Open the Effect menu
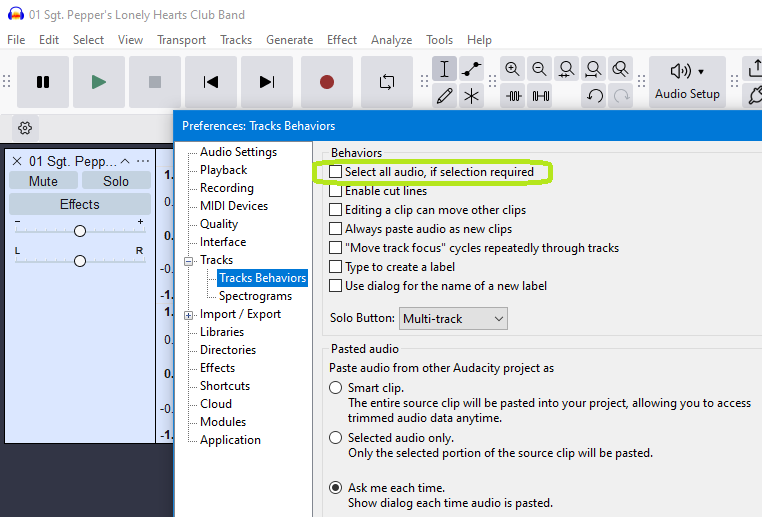762x517 pixels. pyautogui.click(x=342, y=40)
